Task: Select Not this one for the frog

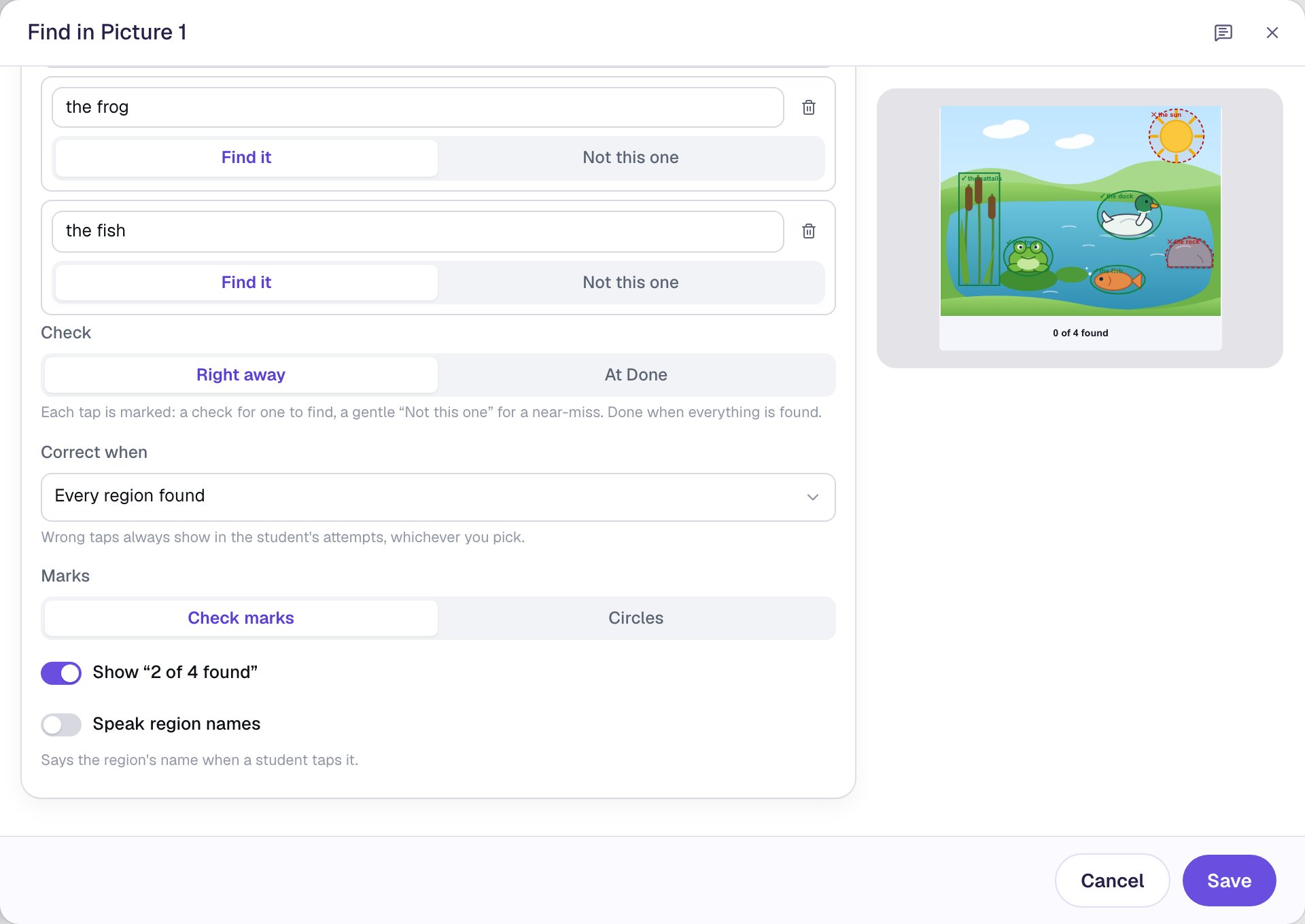Action: click(630, 158)
